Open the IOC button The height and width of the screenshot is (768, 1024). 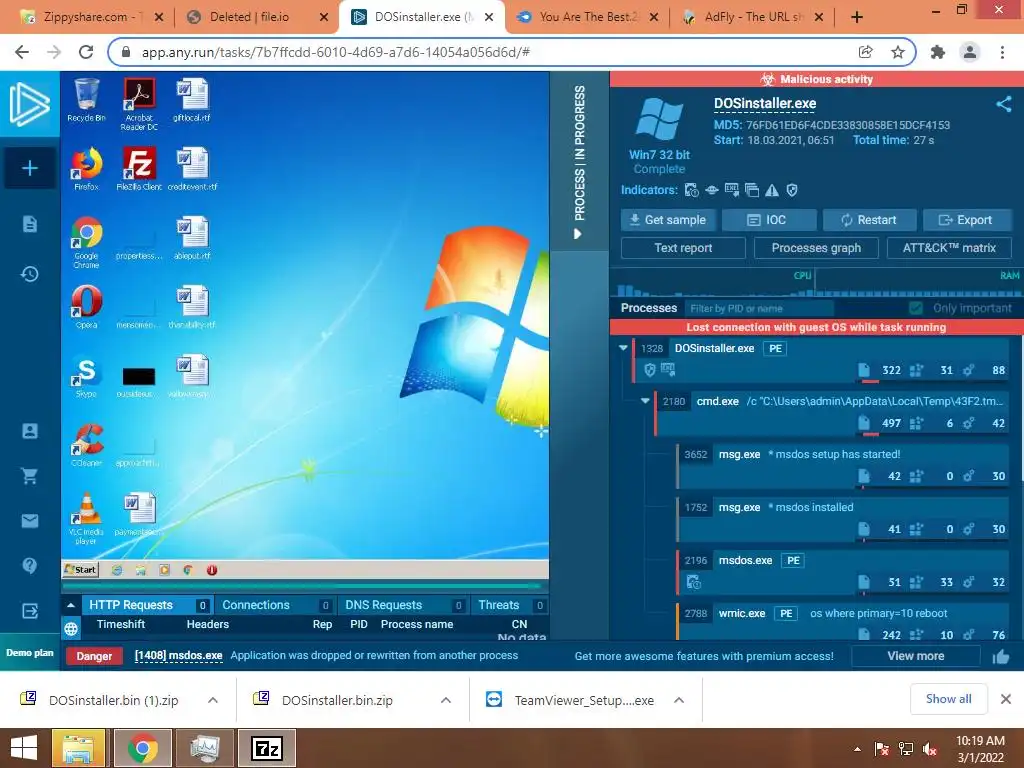769,220
